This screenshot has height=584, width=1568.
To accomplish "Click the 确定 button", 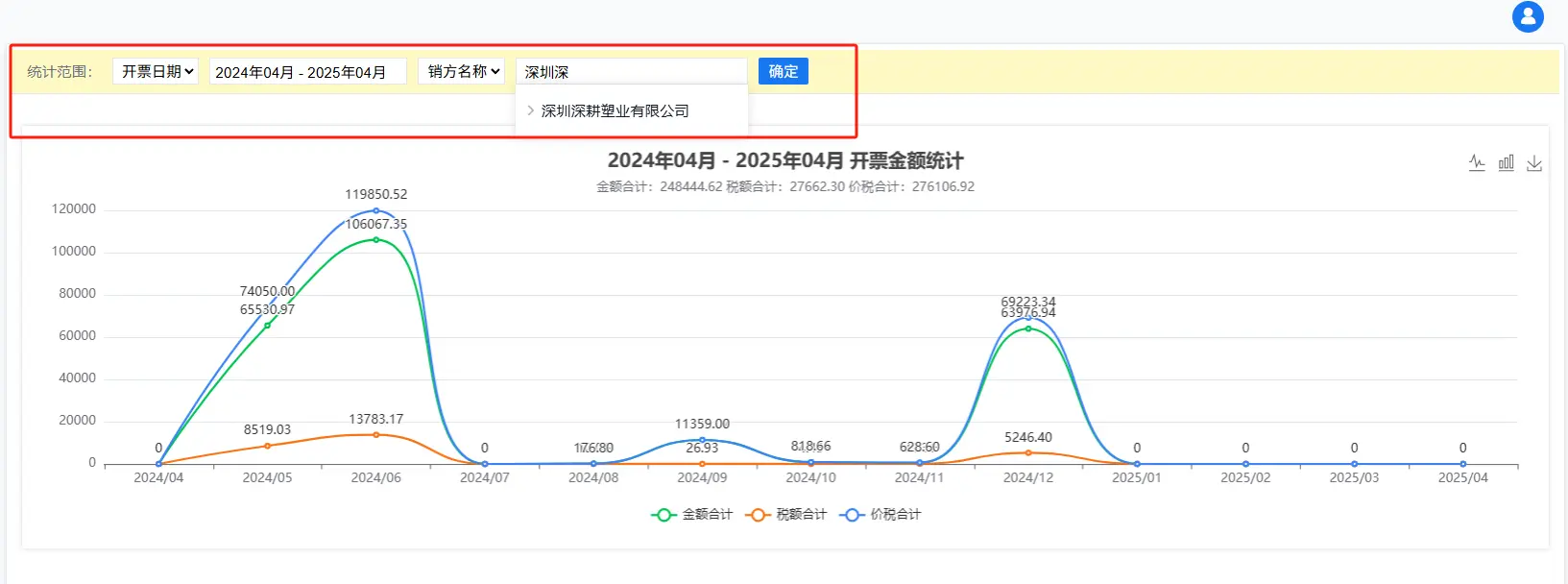I will click(x=783, y=71).
